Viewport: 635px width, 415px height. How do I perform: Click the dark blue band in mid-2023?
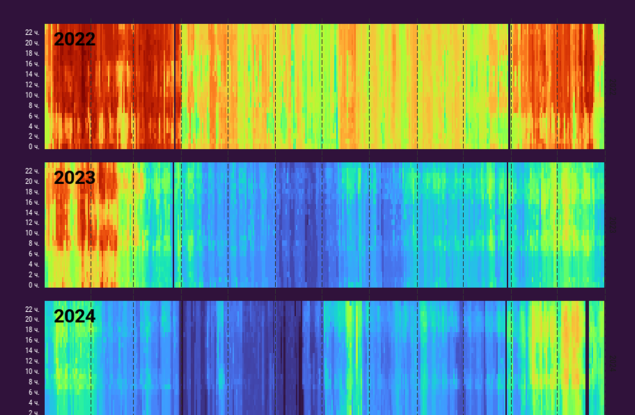[300, 225]
